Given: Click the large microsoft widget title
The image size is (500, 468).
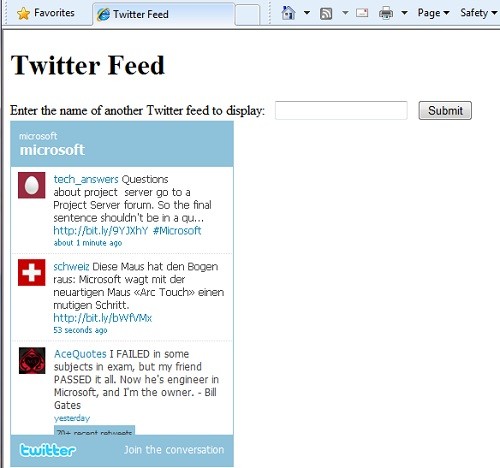Looking at the screenshot, I should point(52,150).
